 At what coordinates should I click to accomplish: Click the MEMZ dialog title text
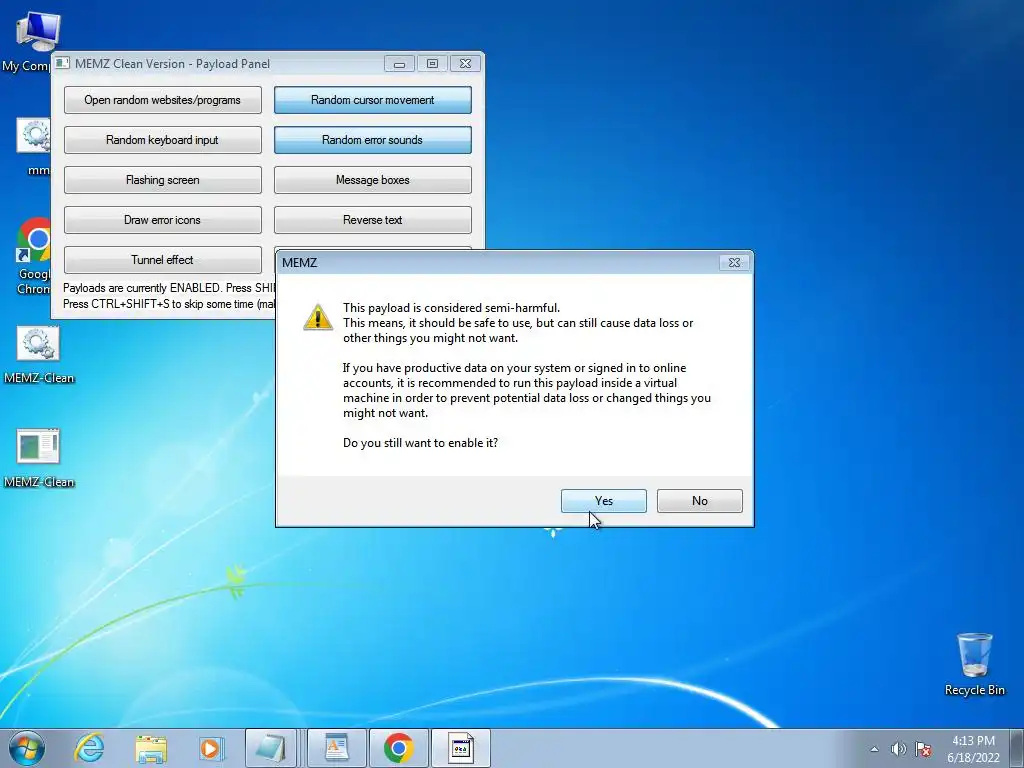299,263
